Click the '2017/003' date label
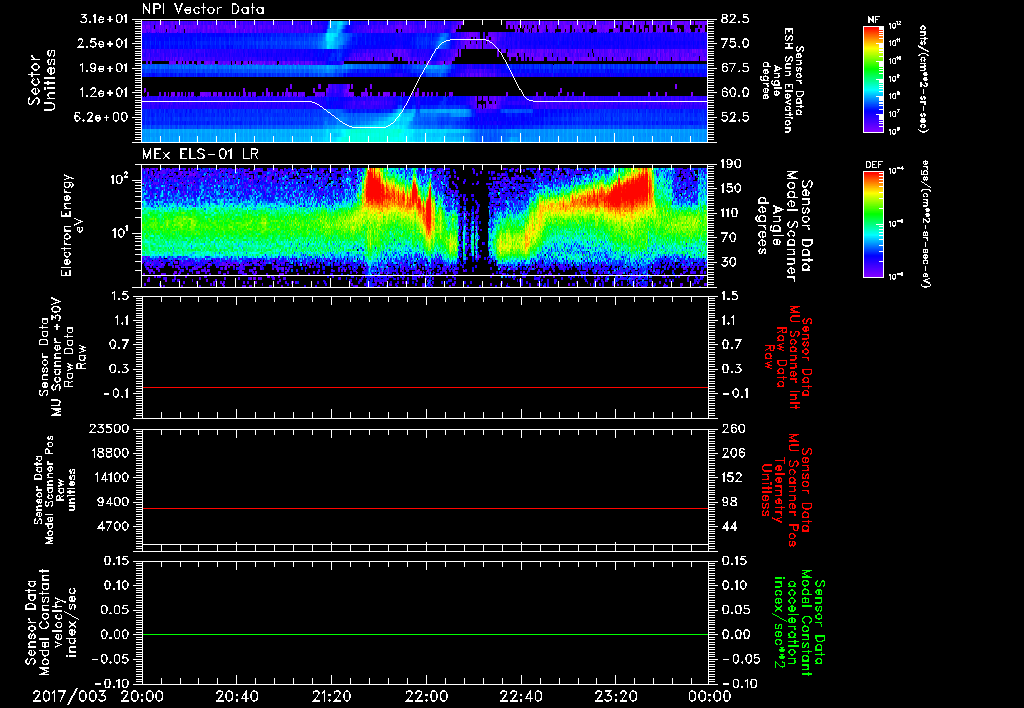Screen dimensions: 1024x708 pyautogui.click(x=69, y=696)
